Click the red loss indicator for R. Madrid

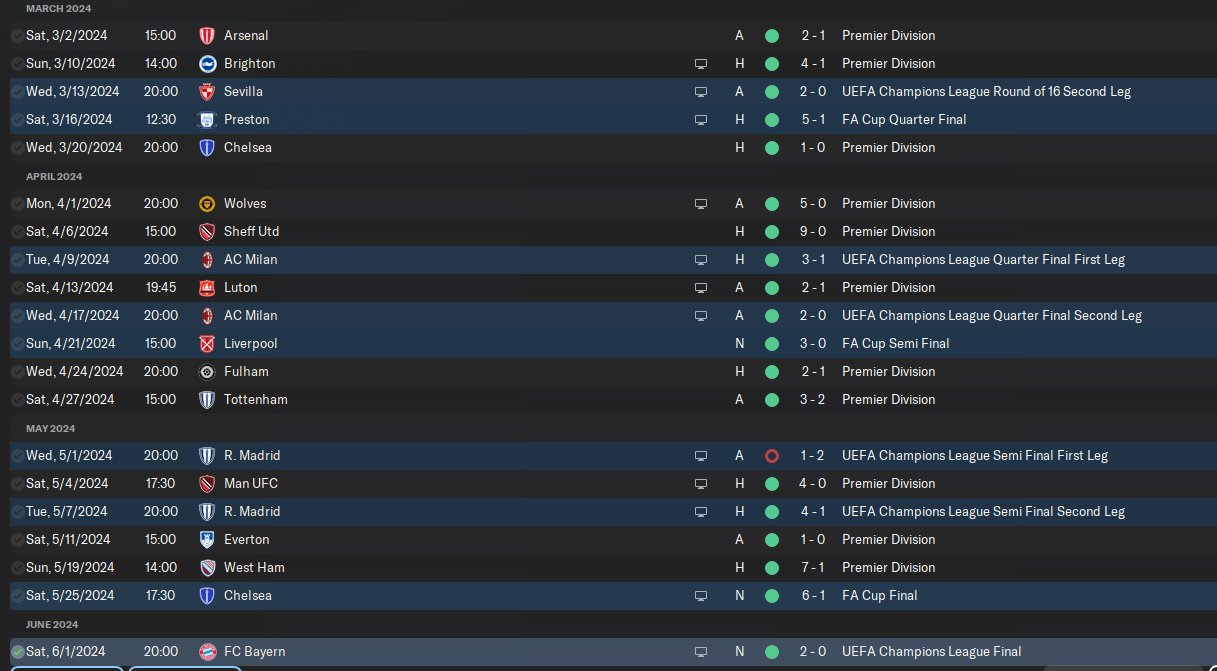click(771, 455)
